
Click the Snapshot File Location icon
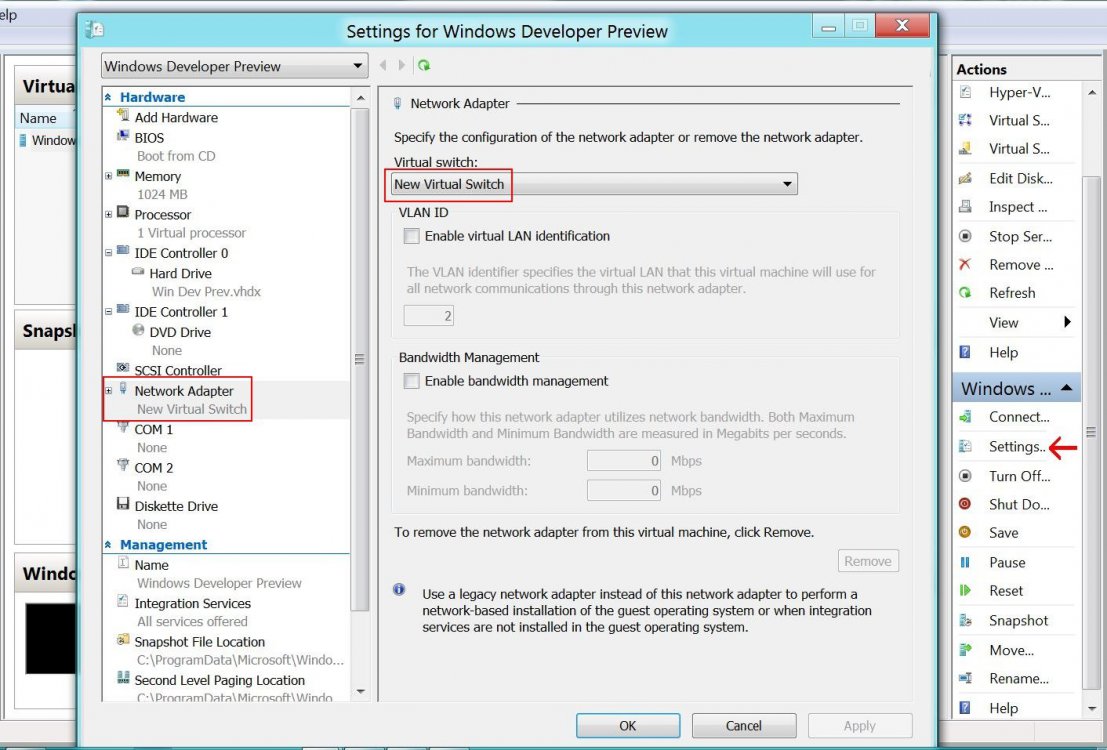point(123,641)
